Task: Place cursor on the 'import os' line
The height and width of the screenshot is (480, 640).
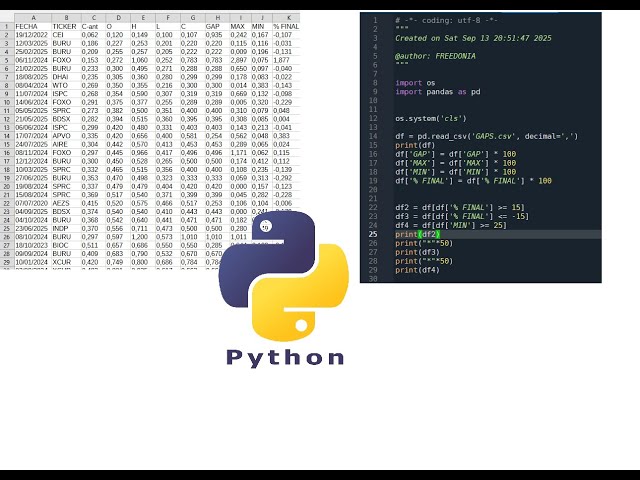Action: [415, 83]
